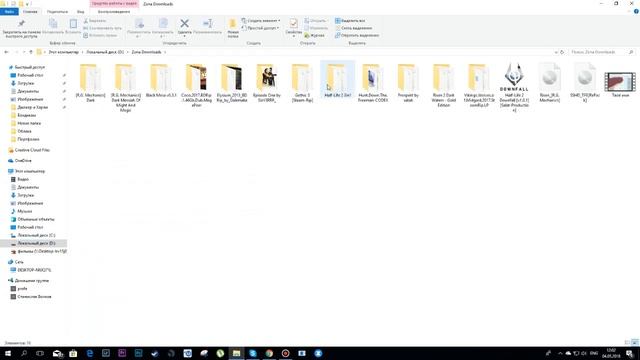640x360 pixels.
Task: Select the Half-Life 2 Downfall item
Action: coord(514,87)
